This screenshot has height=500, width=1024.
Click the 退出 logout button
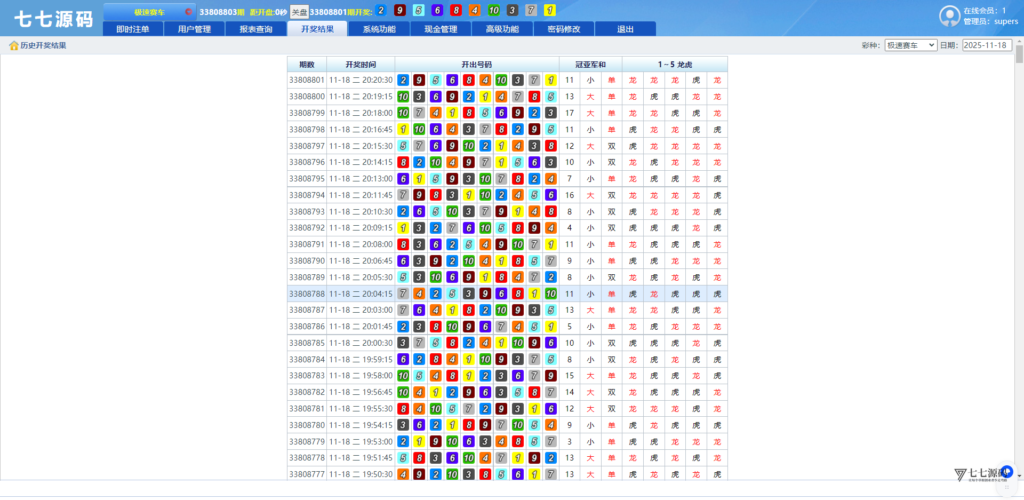(625, 29)
